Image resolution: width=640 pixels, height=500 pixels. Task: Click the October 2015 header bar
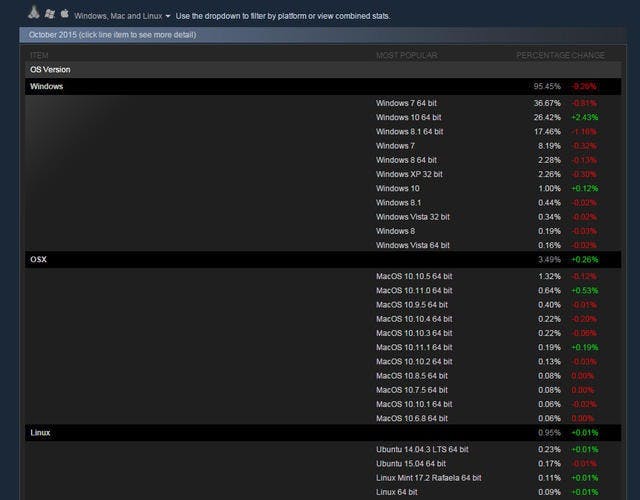322,35
